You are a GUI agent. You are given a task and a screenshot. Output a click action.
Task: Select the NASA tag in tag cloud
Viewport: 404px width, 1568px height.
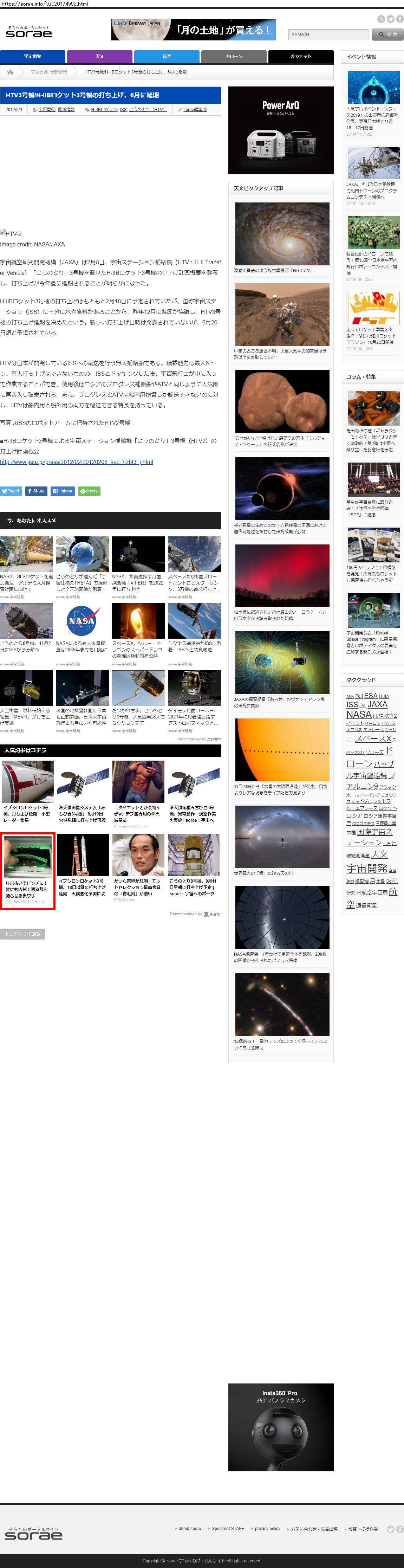point(358,714)
